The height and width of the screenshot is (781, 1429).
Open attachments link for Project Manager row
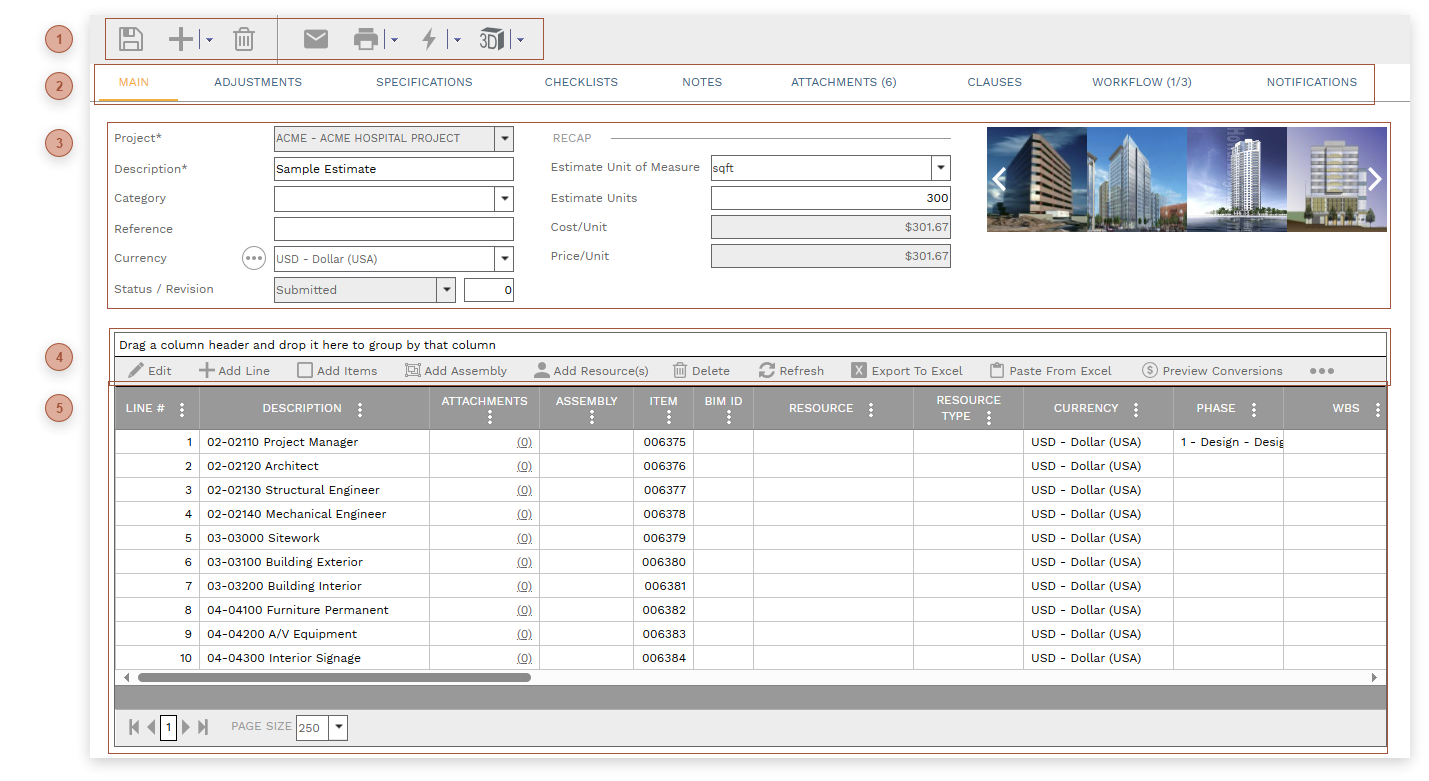coord(524,442)
